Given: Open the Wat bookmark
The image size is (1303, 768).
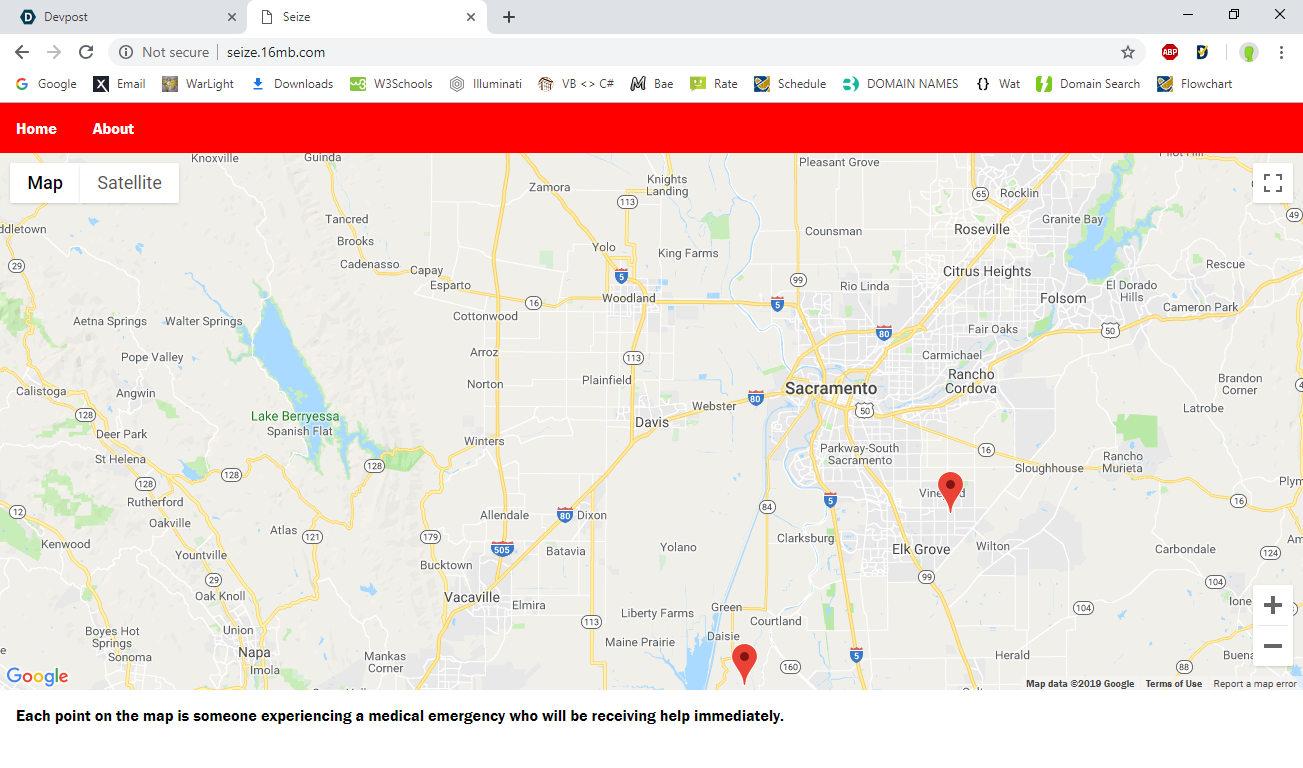Looking at the screenshot, I should (x=998, y=84).
